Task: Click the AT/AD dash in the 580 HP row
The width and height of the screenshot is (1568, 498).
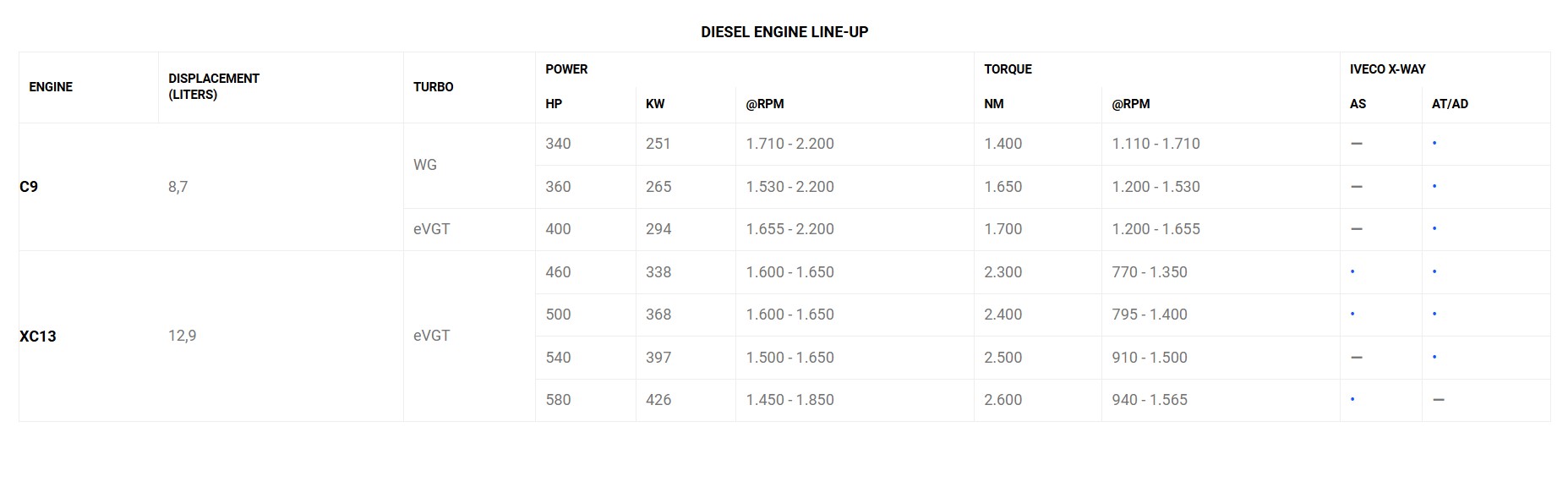Action: (1439, 400)
